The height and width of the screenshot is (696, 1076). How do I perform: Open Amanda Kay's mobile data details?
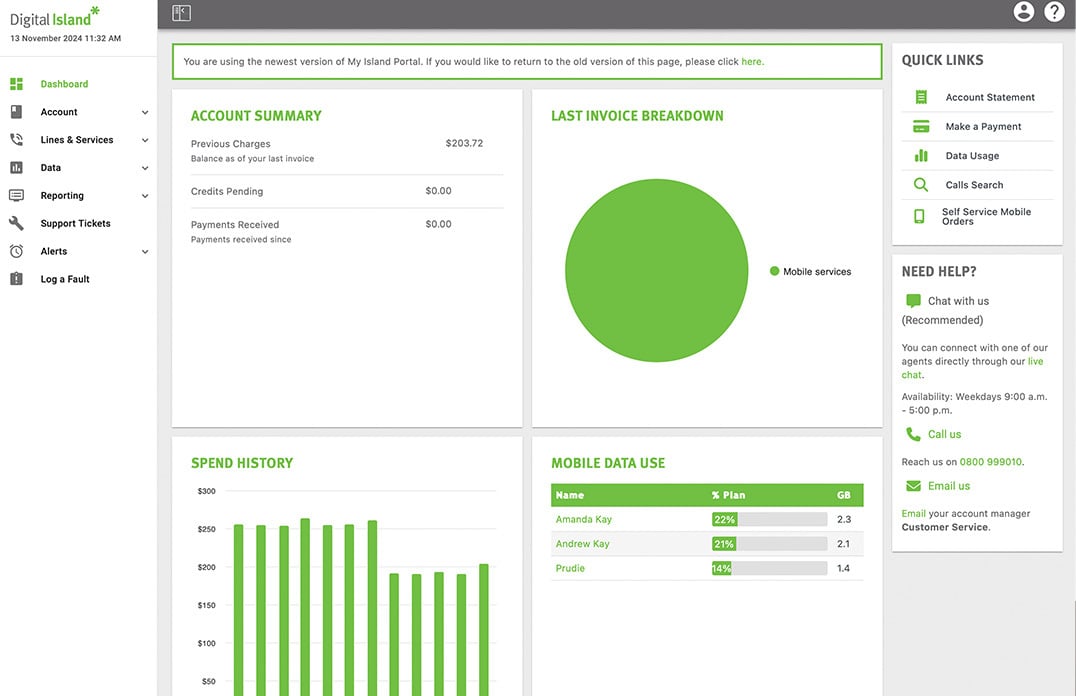point(583,519)
